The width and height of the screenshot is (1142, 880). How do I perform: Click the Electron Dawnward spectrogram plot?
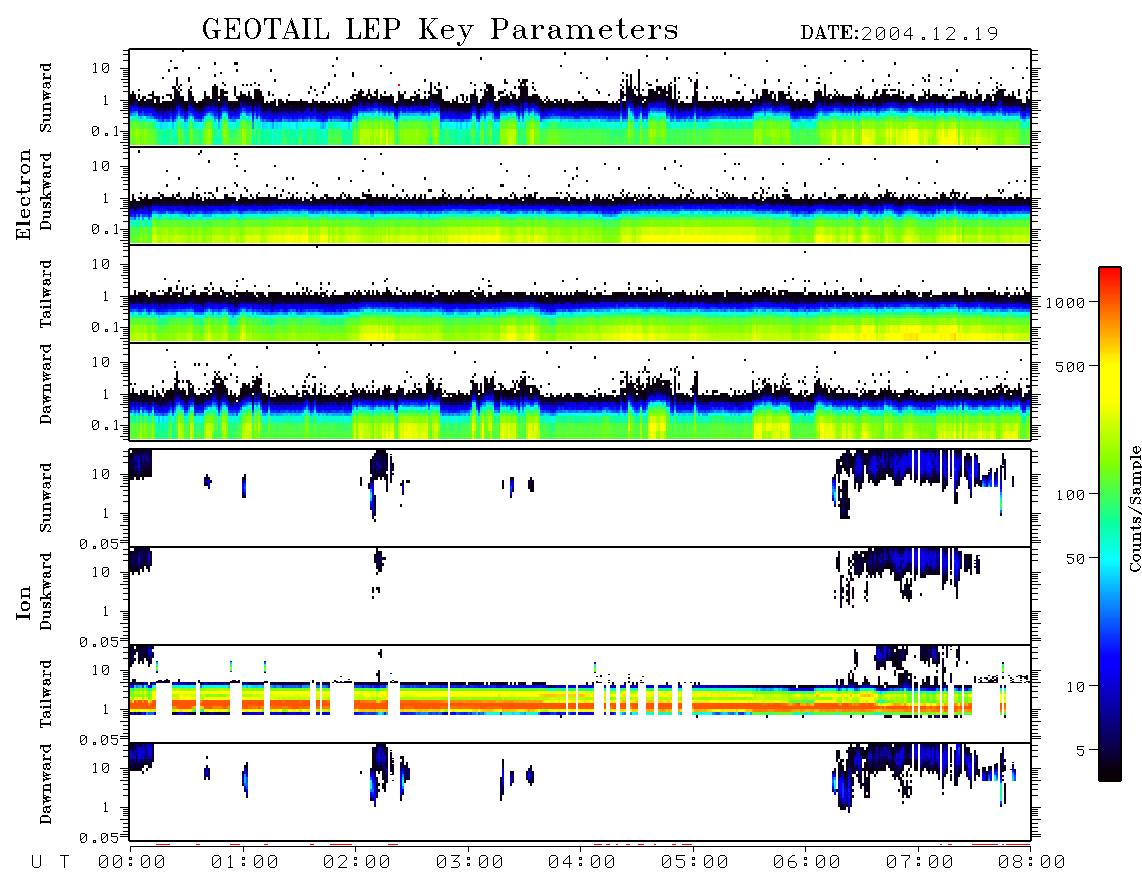click(x=580, y=392)
